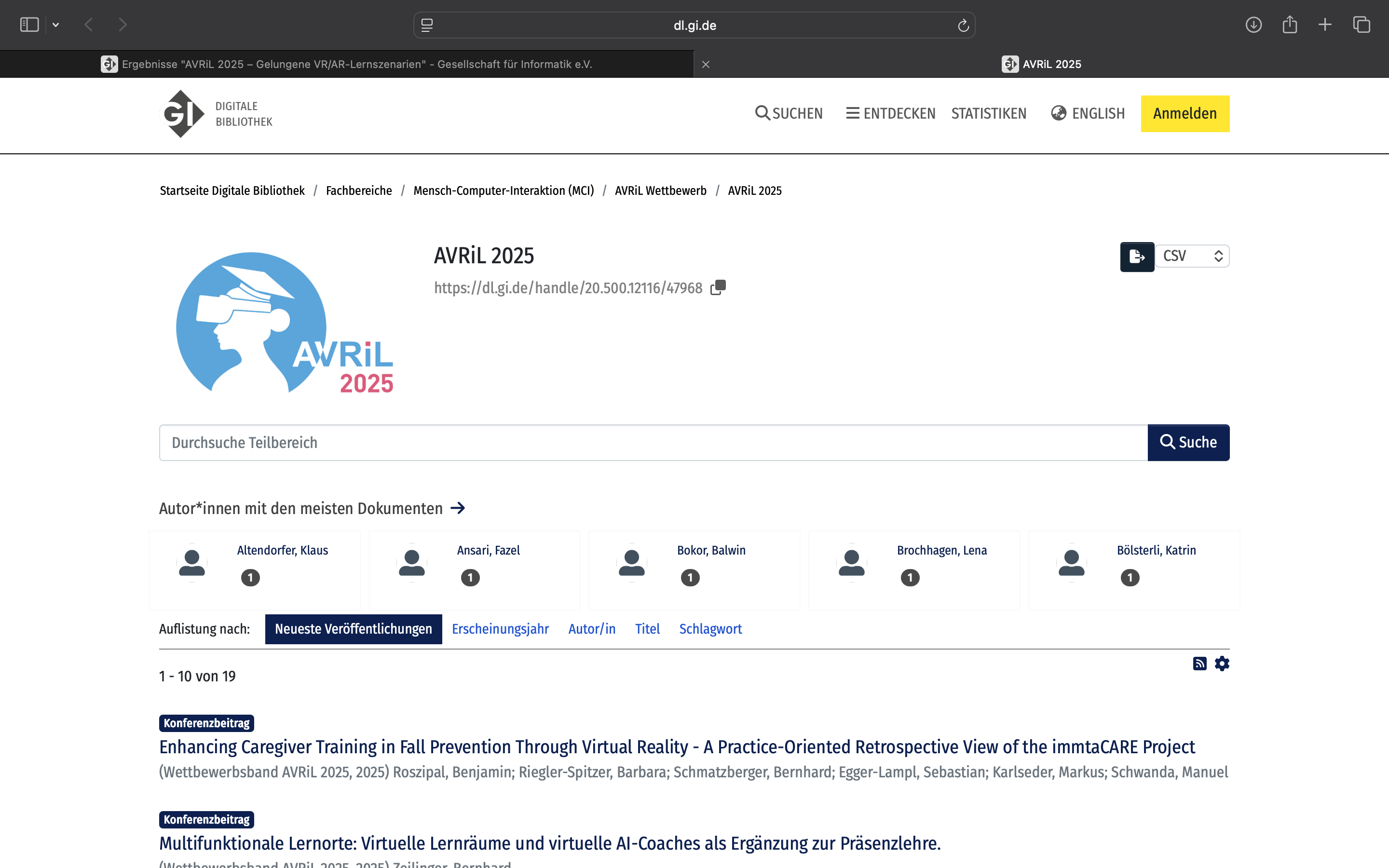Viewport: 1389px width, 868px height.
Task: Expand the Entdecken menu
Action: (890, 114)
